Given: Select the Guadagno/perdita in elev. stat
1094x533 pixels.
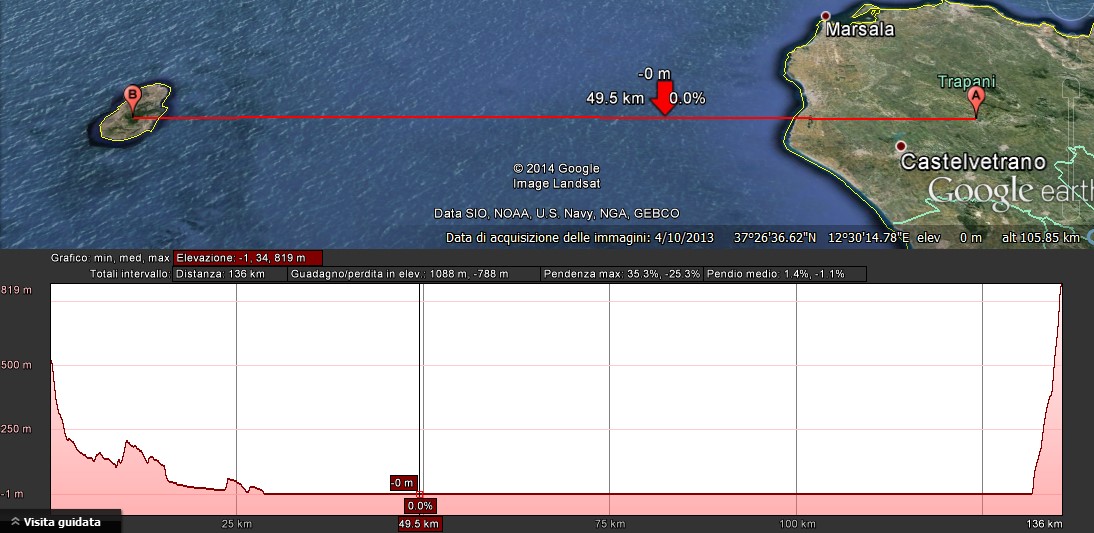Looking at the screenshot, I should point(413,274).
